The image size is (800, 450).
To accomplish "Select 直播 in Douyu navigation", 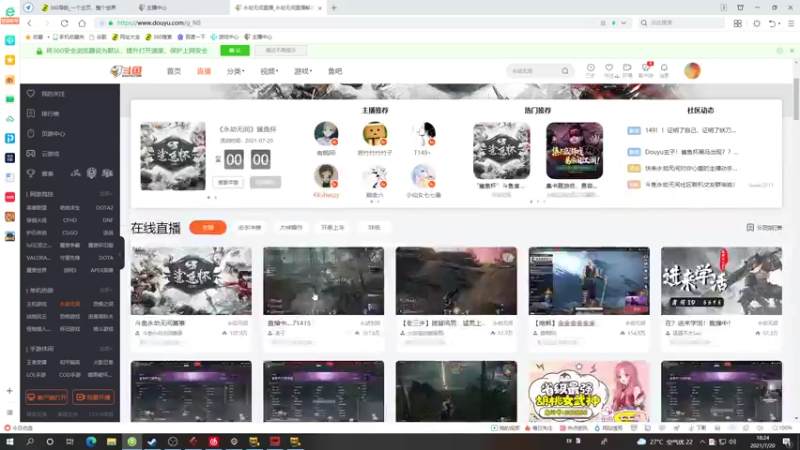I will click(204, 71).
